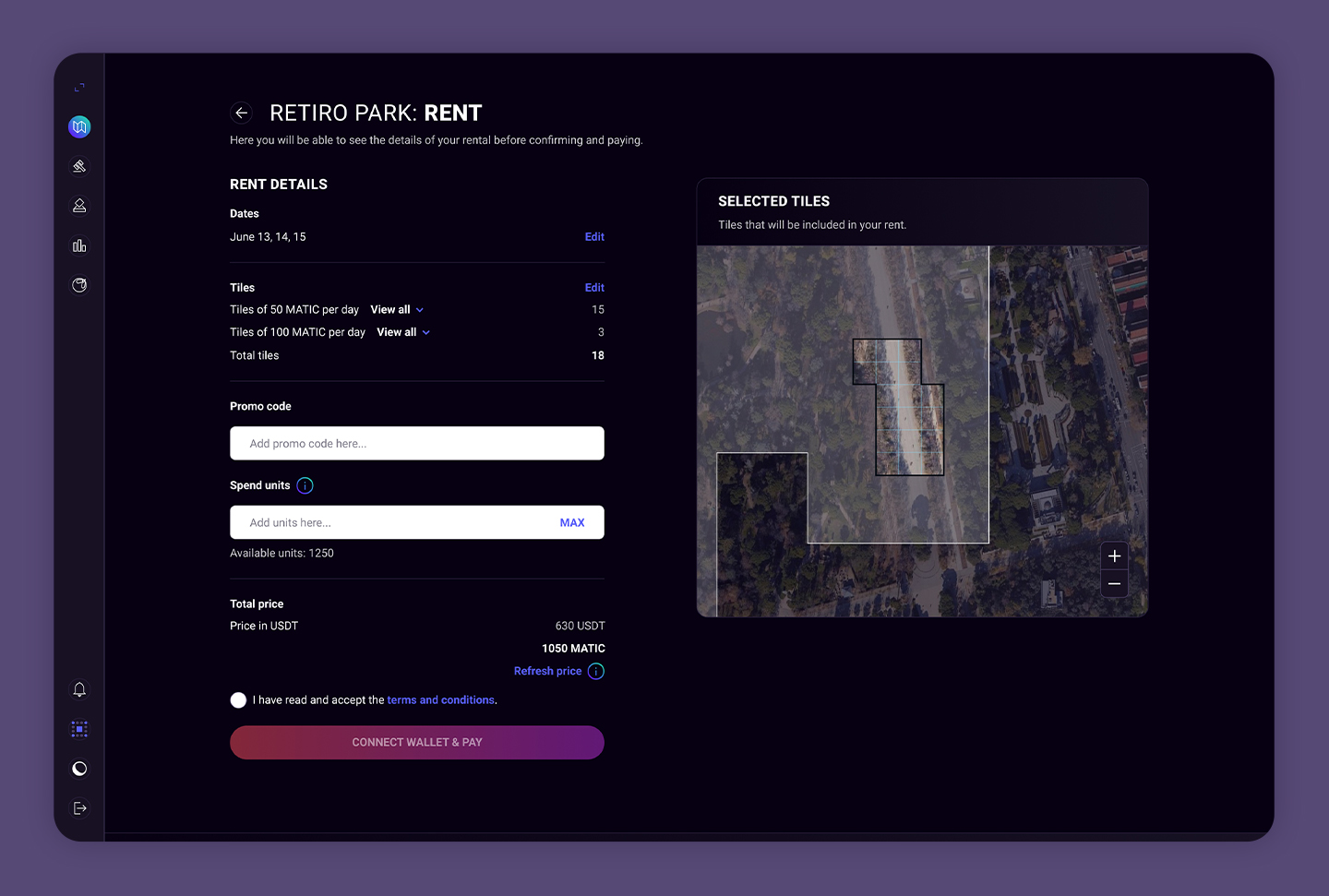The height and width of the screenshot is (896, 1329).
Task: Open the auction gavel icon in sidebar
Action: pyautogui.click(x=79, y=166)
